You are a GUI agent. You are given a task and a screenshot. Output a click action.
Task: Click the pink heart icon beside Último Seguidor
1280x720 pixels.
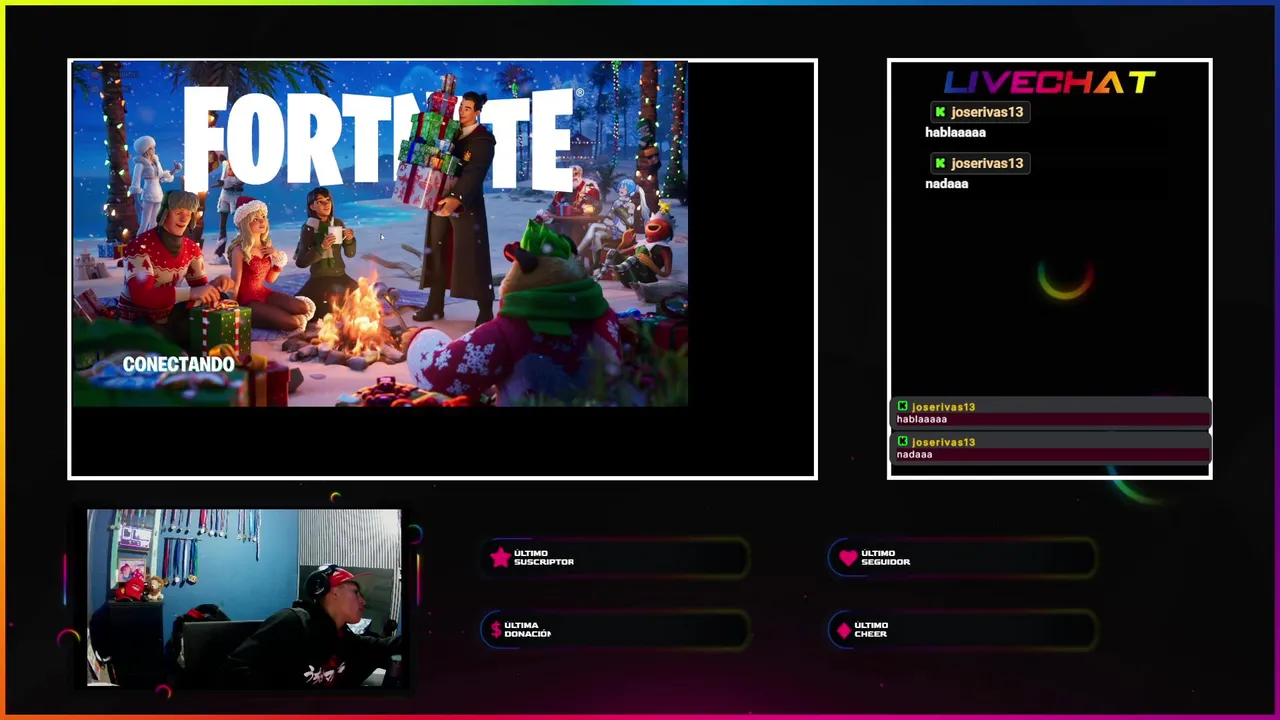848,558
